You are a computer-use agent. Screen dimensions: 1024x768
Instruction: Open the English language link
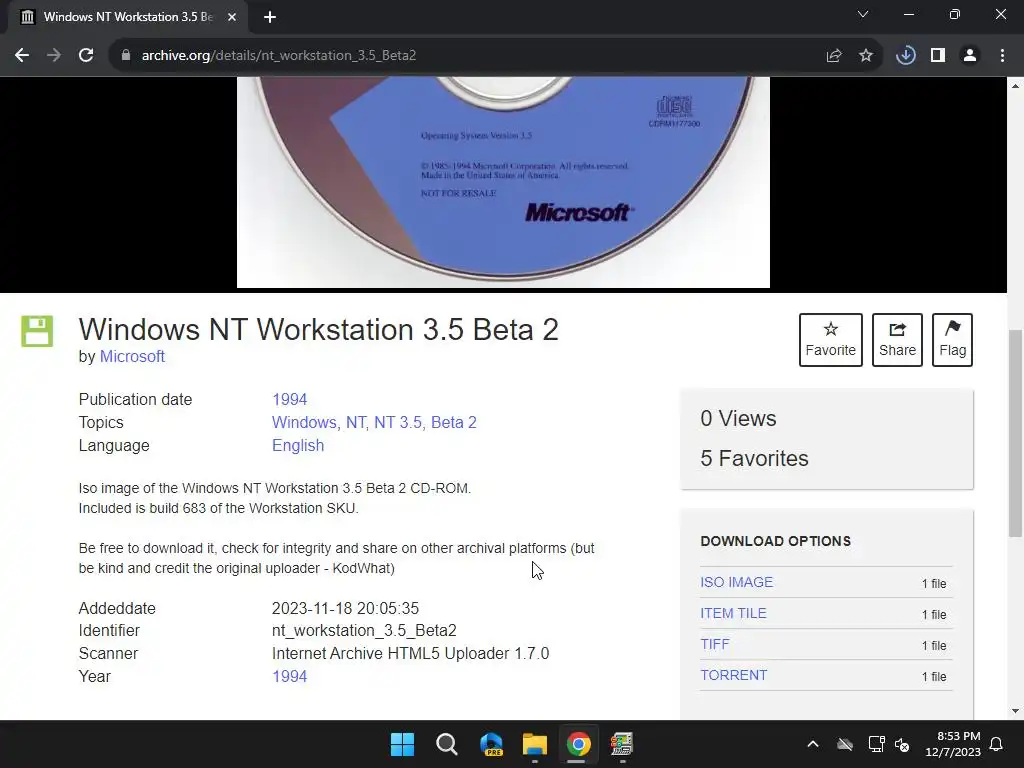(x=298, y=445)
